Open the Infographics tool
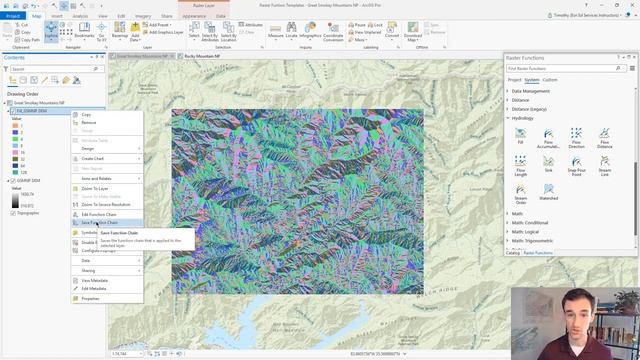Viewport: 640px width, 360px height. pyautogui.click(x=310, y=31)
